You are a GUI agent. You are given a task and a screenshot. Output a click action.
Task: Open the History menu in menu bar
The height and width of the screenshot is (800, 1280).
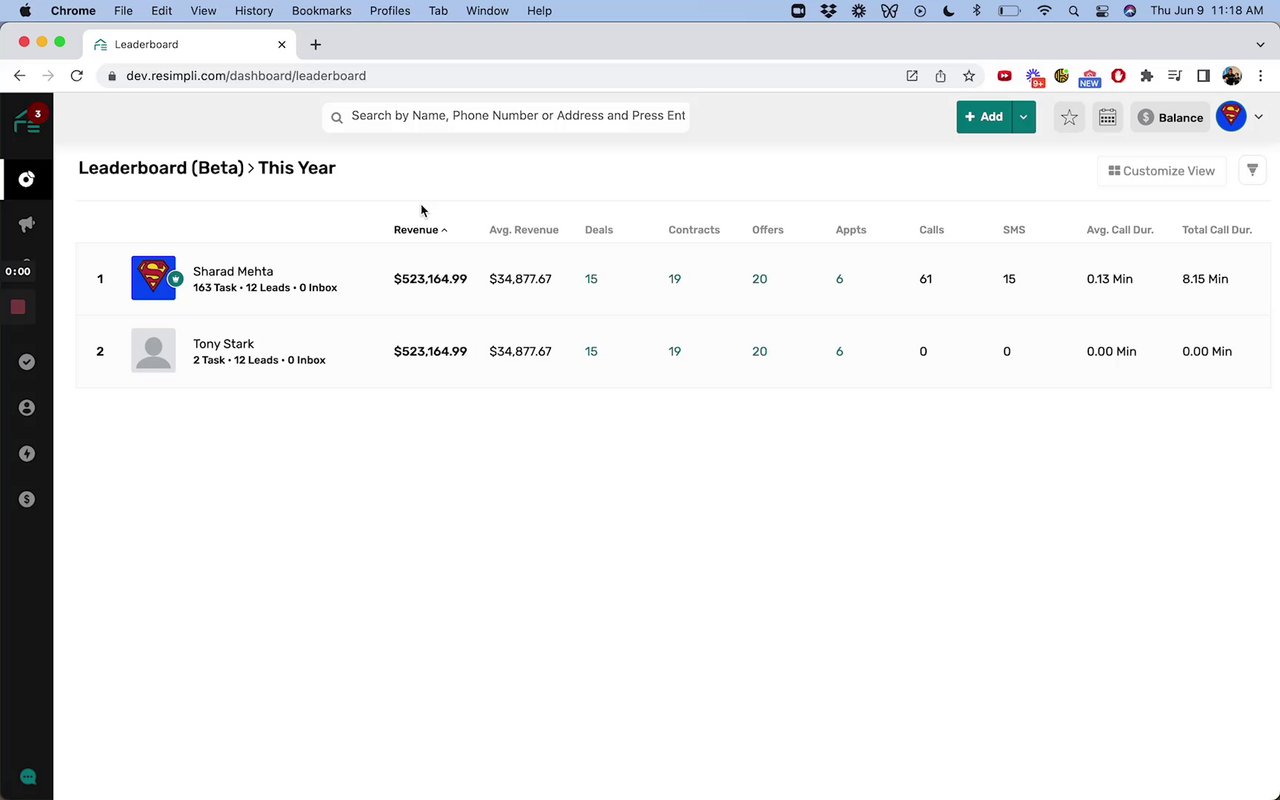coord(254,11)
